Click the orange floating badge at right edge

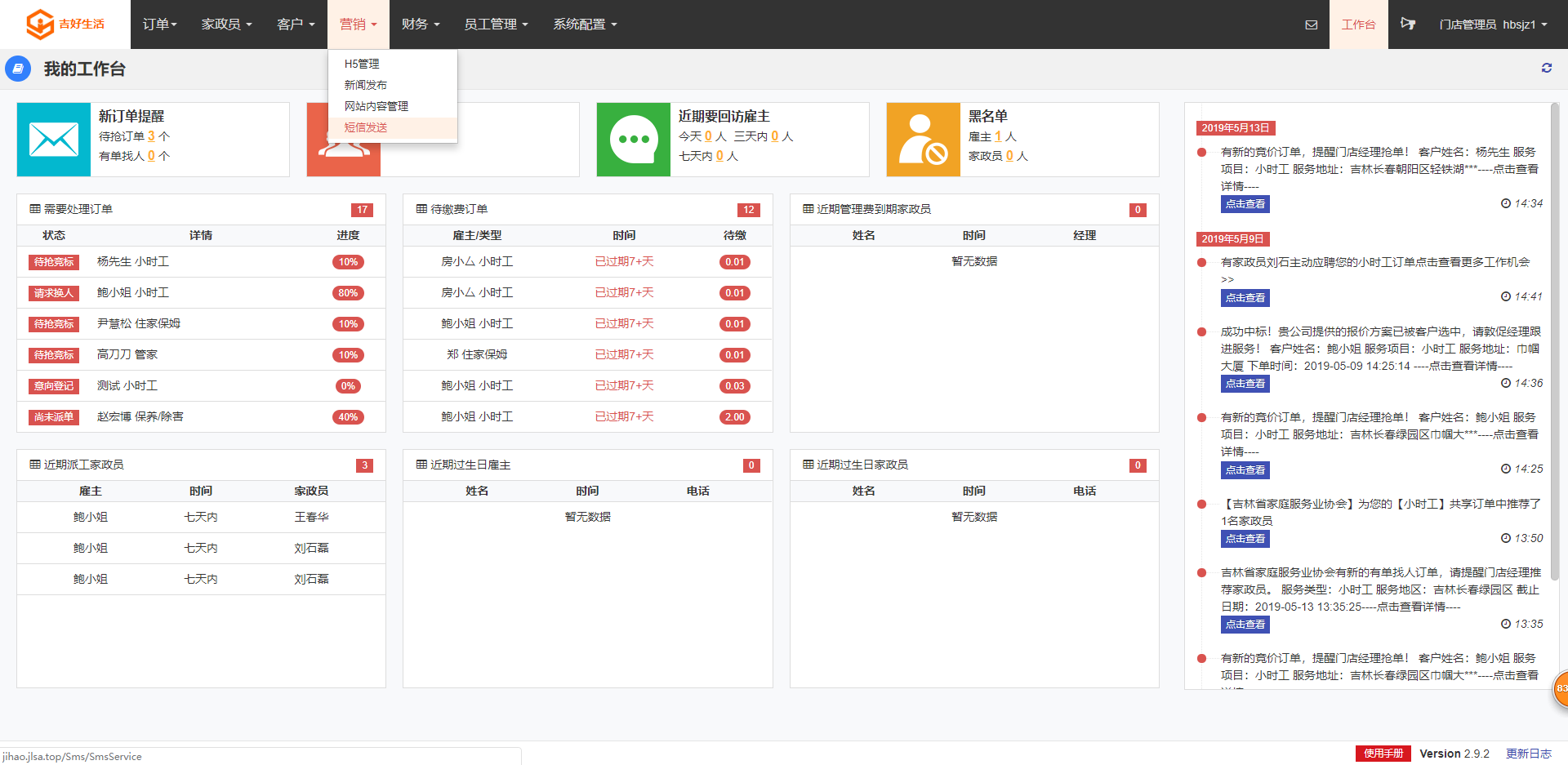pos(1561,689)
